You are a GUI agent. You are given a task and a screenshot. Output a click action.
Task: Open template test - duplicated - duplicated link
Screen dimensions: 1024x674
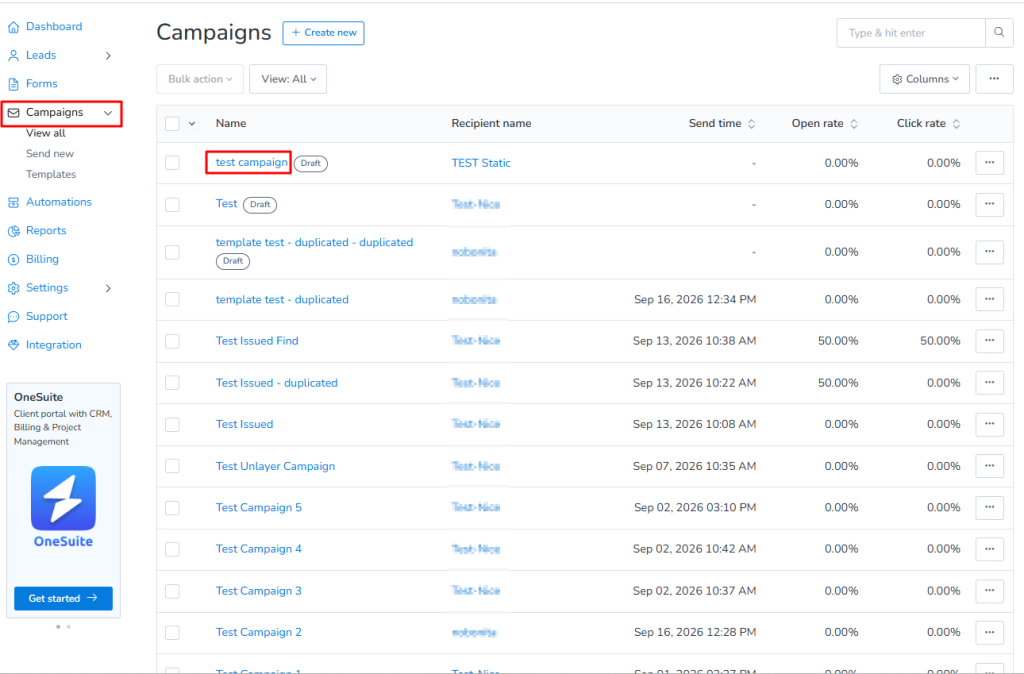click(x=314, y=242)
